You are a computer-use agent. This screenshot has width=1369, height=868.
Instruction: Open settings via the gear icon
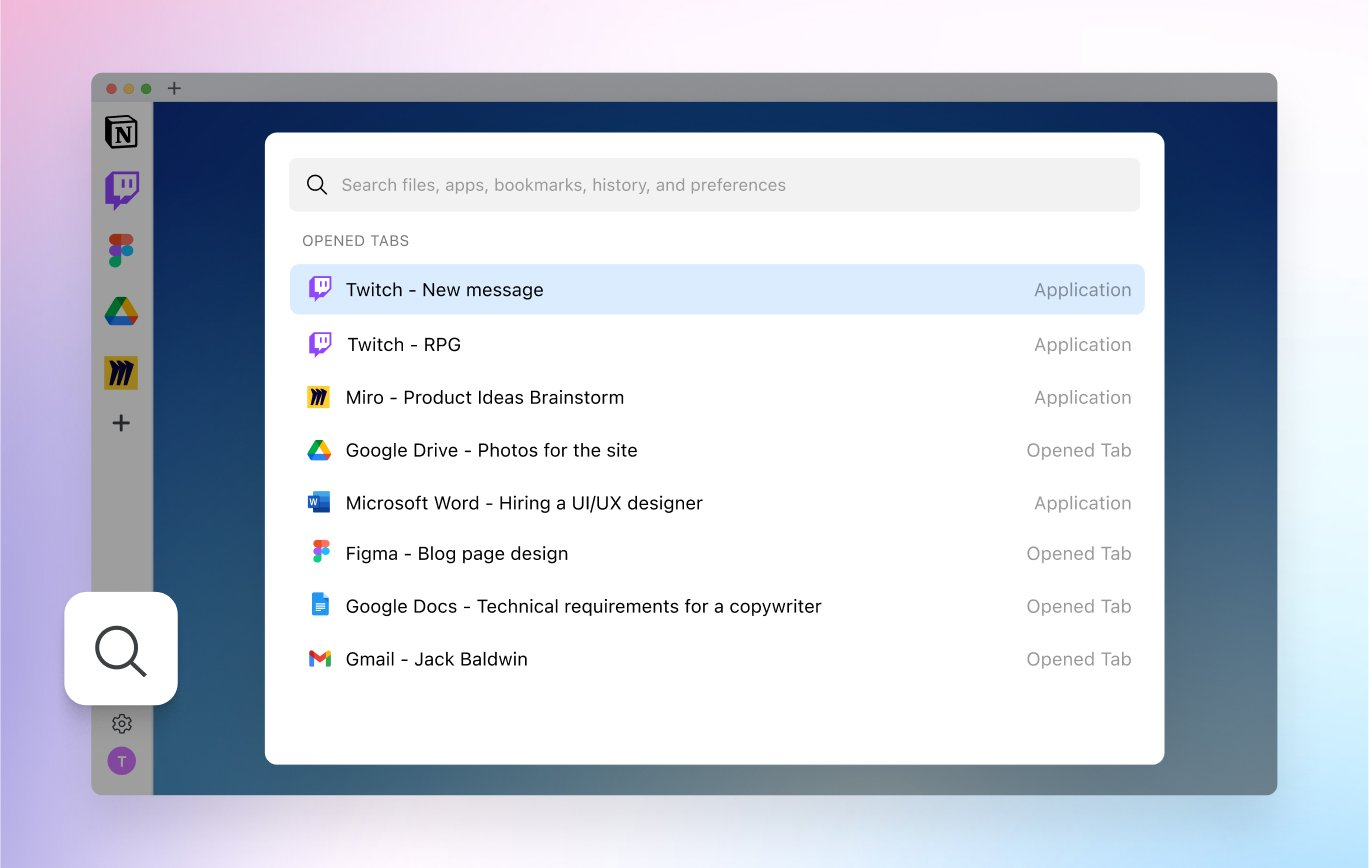(122, 723)
